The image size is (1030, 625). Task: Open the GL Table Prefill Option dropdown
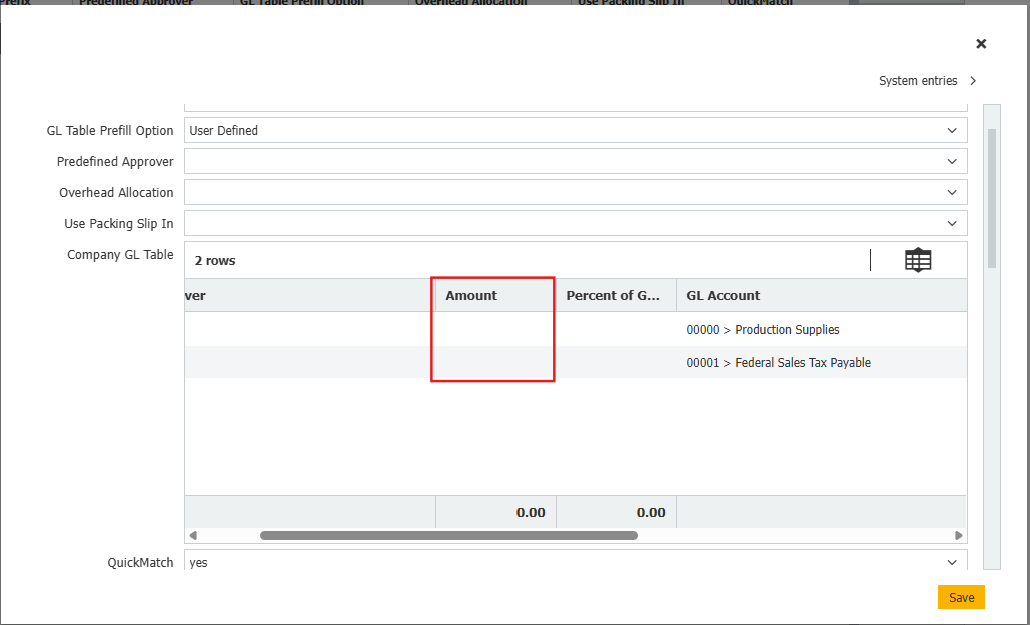575,131
